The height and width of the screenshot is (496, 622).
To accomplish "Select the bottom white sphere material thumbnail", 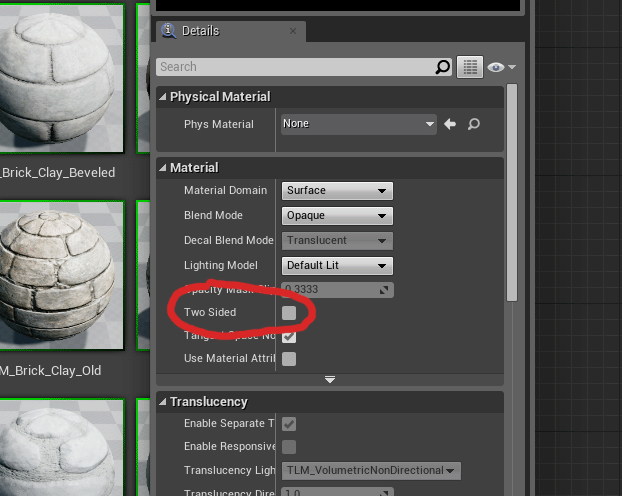I will (61, 448).
